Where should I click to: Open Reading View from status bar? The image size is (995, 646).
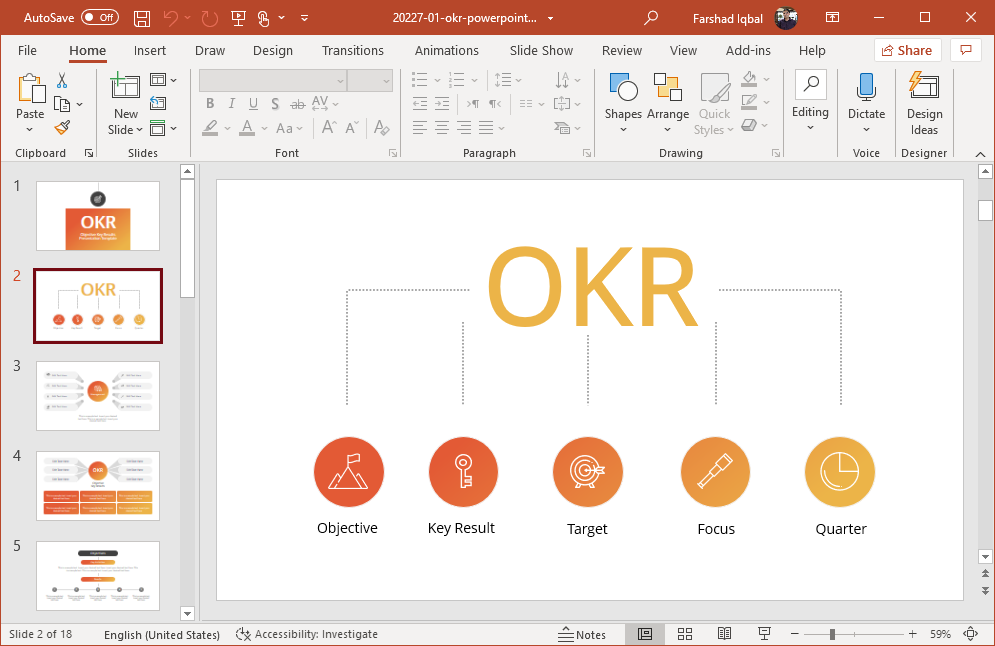pos(724,634)
